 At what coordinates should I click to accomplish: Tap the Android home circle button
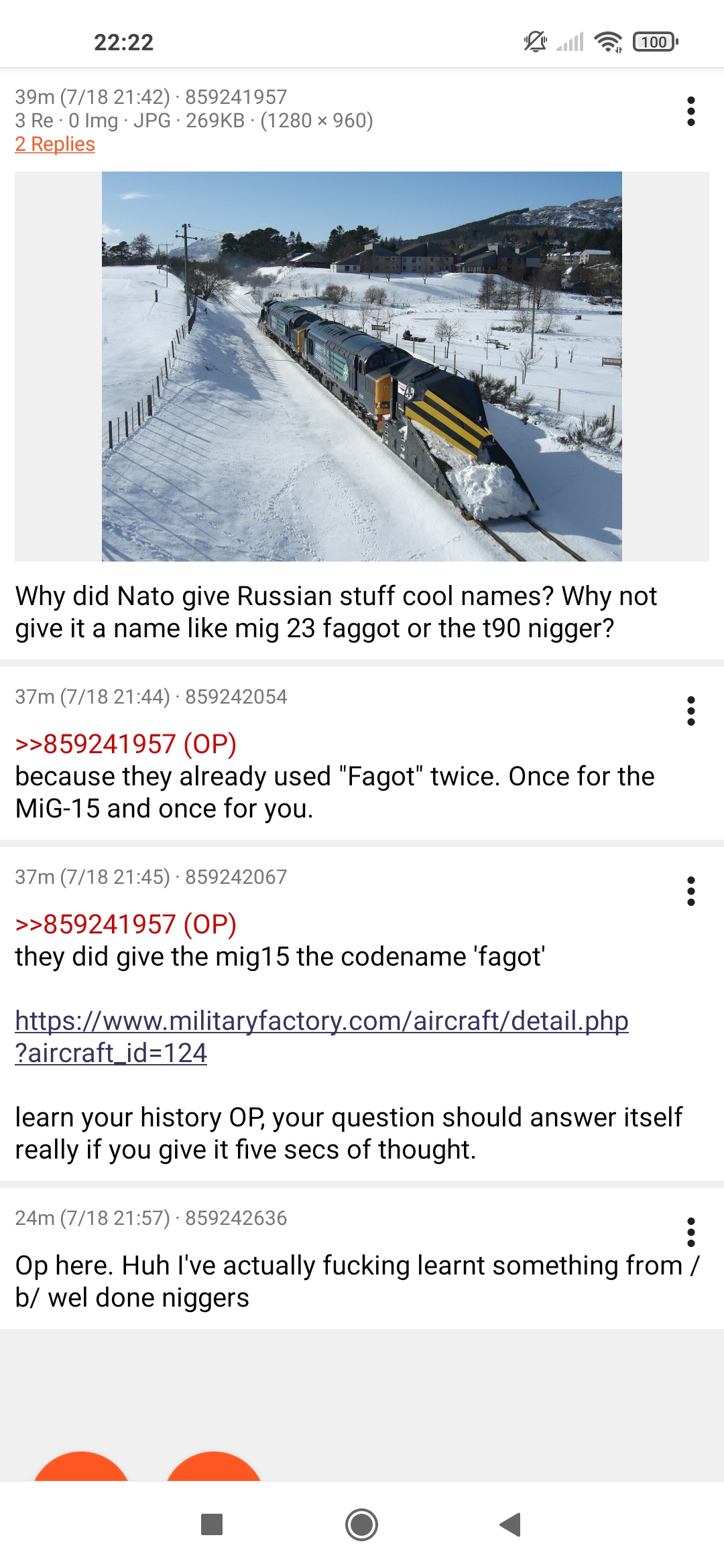362,1524
